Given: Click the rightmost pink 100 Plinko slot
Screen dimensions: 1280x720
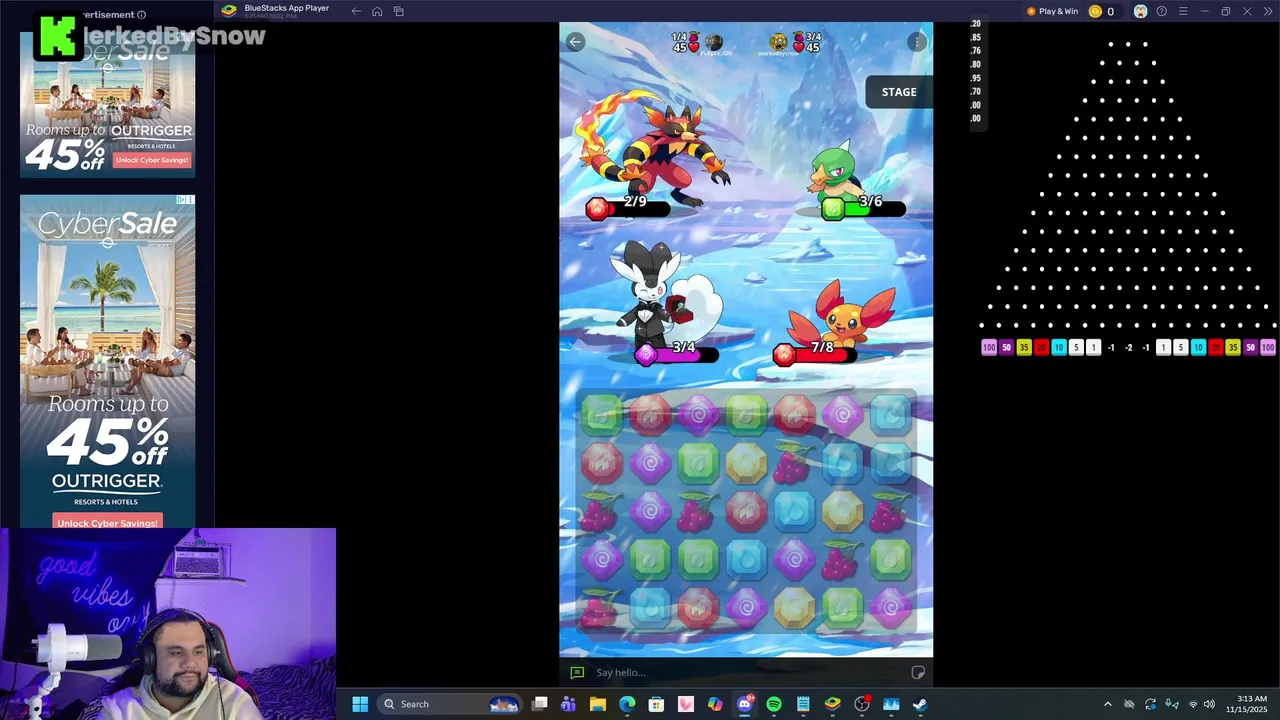Looking at the screenshot, I should pos(1268,347).
